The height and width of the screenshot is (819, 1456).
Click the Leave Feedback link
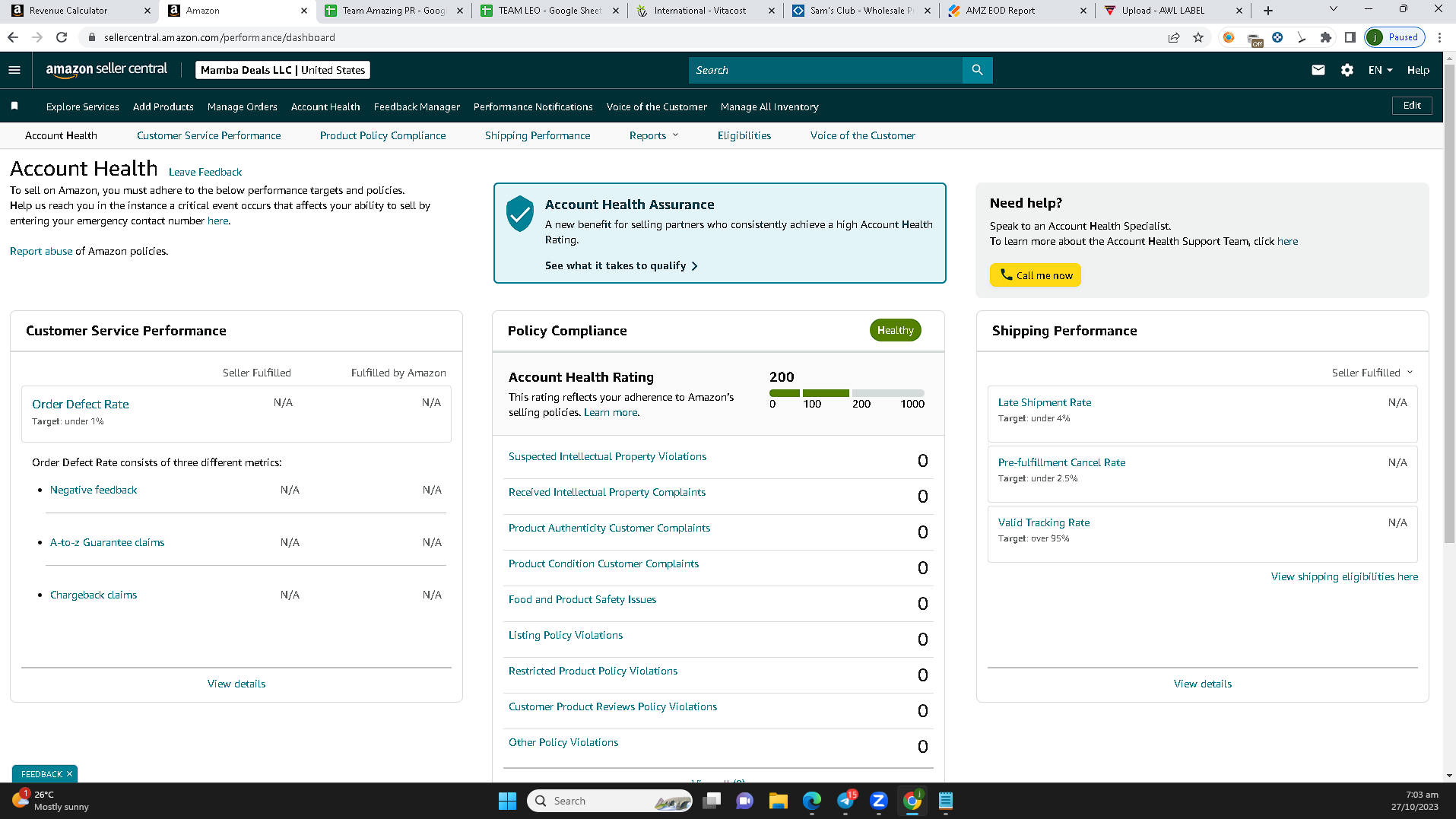[x=205, y=172]
